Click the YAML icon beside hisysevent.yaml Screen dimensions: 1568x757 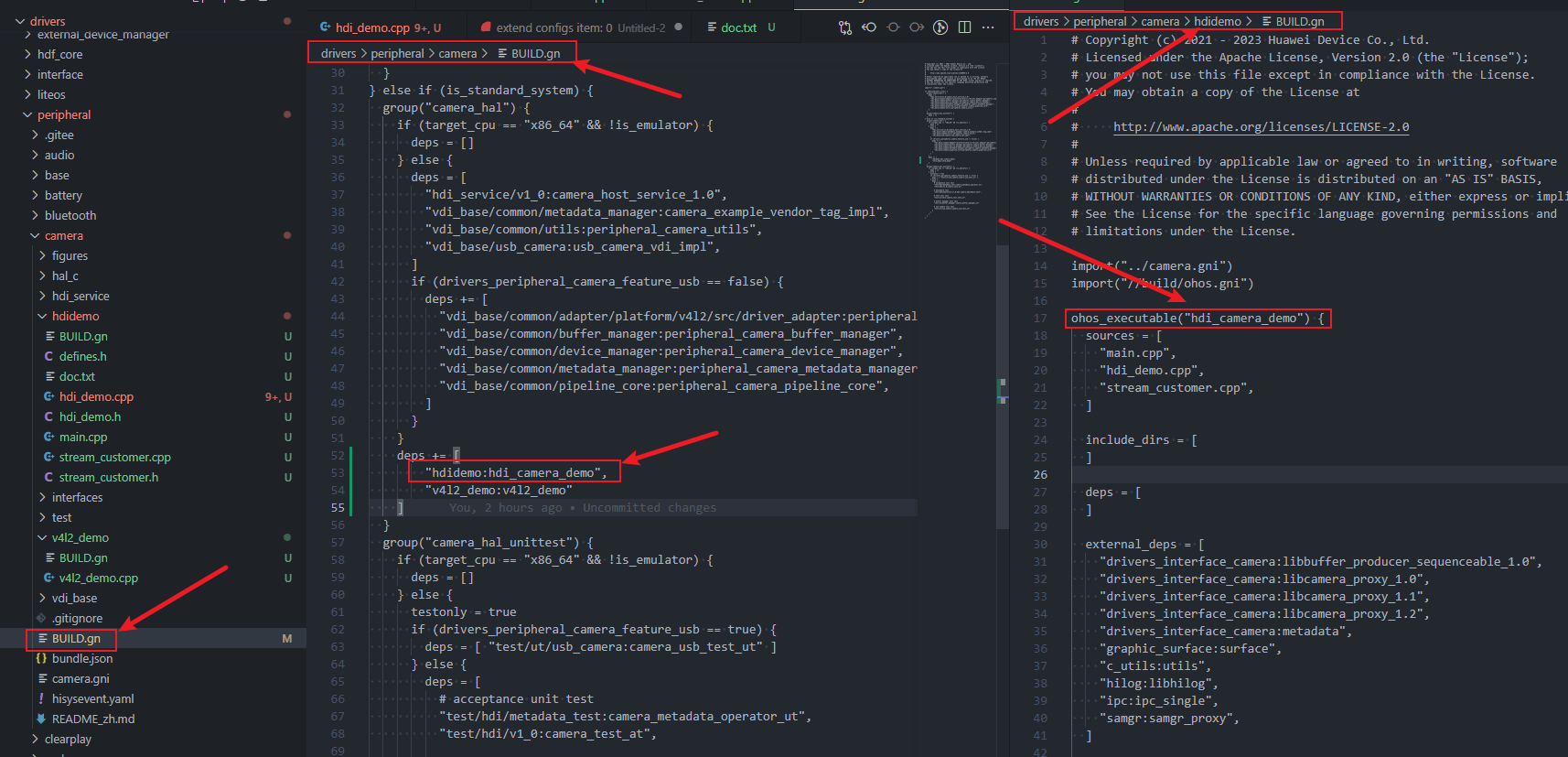(41, 698)
